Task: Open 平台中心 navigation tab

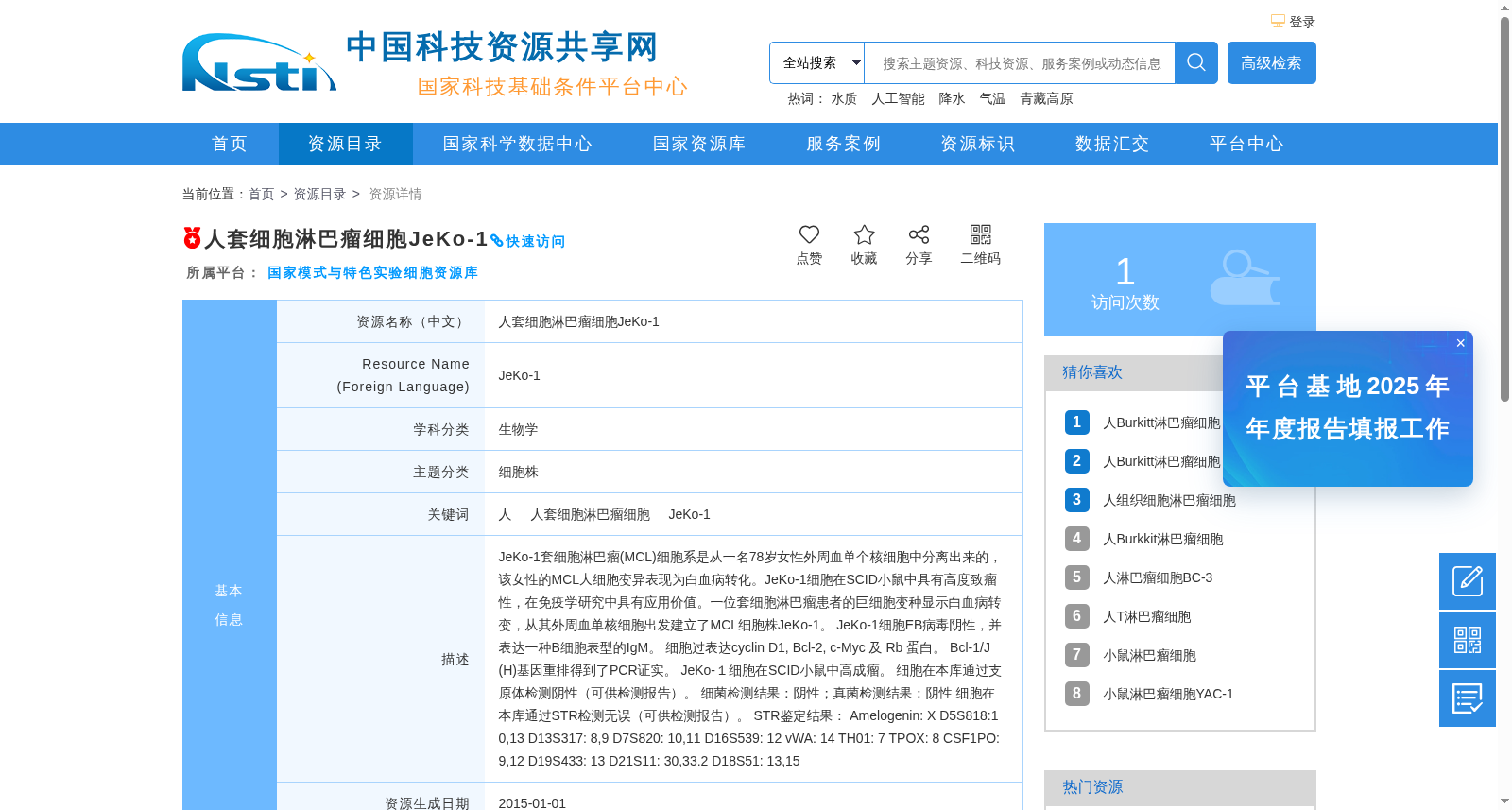Action: 1246,144
